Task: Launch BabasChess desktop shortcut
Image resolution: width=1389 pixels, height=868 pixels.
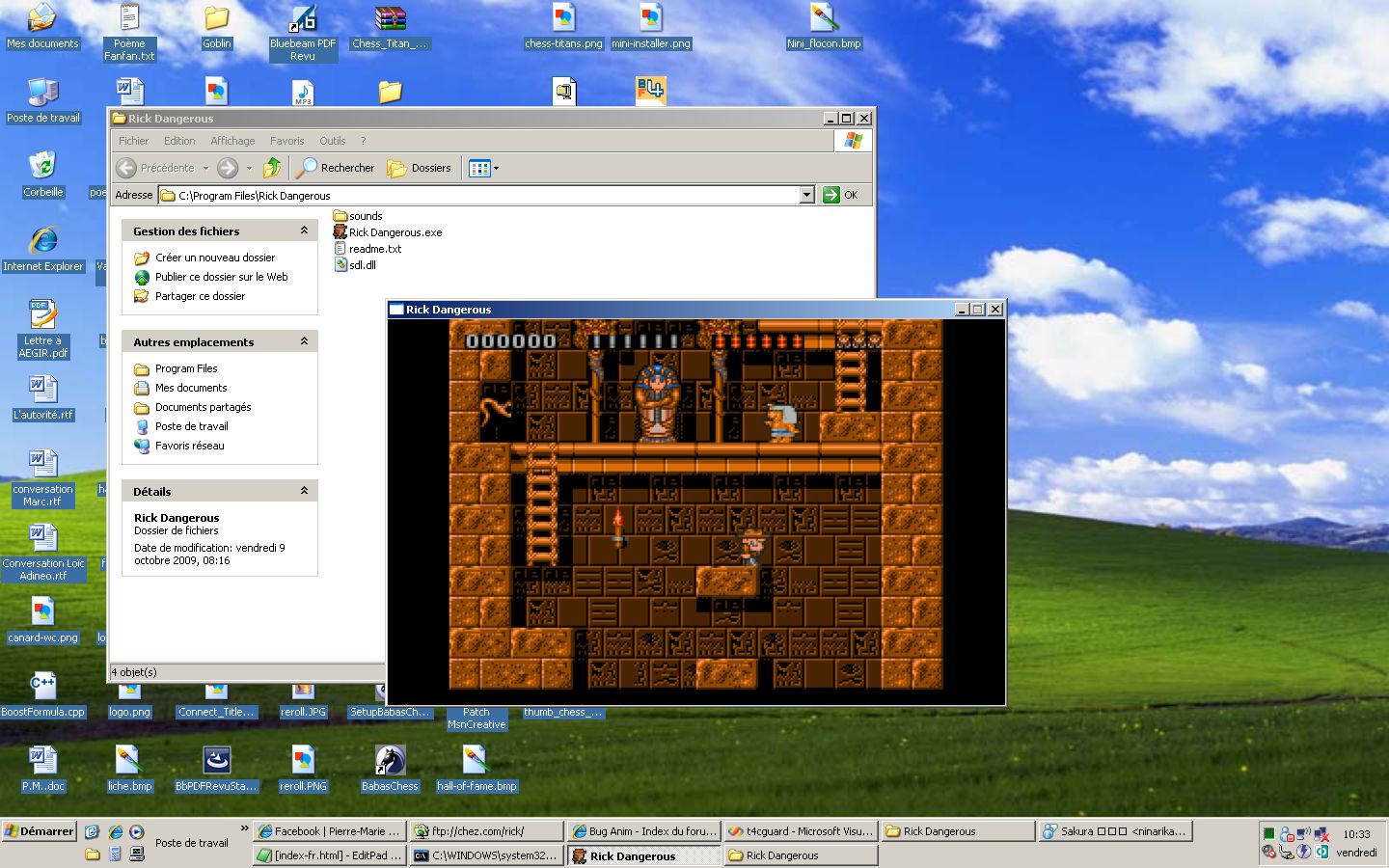Action: (390, 769)
